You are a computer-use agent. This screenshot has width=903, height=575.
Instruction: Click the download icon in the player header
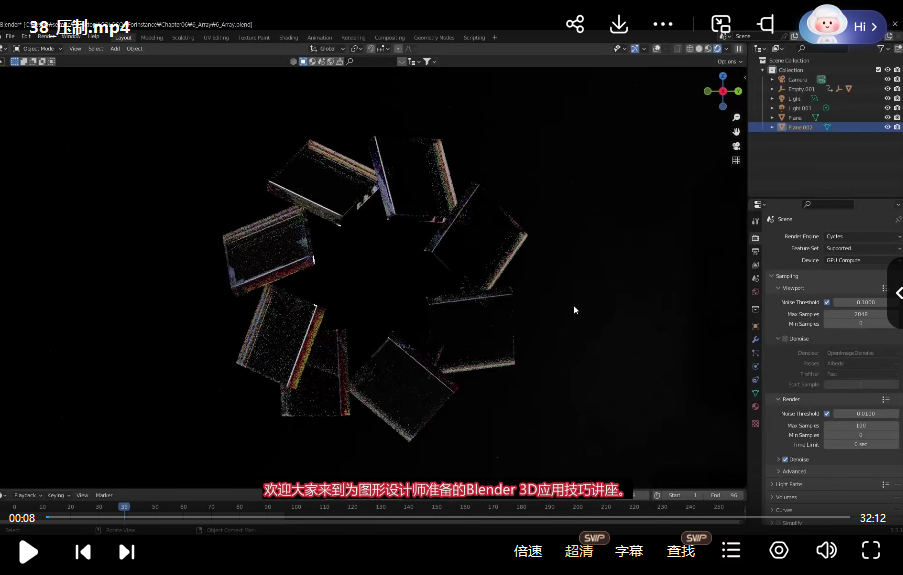619,24
